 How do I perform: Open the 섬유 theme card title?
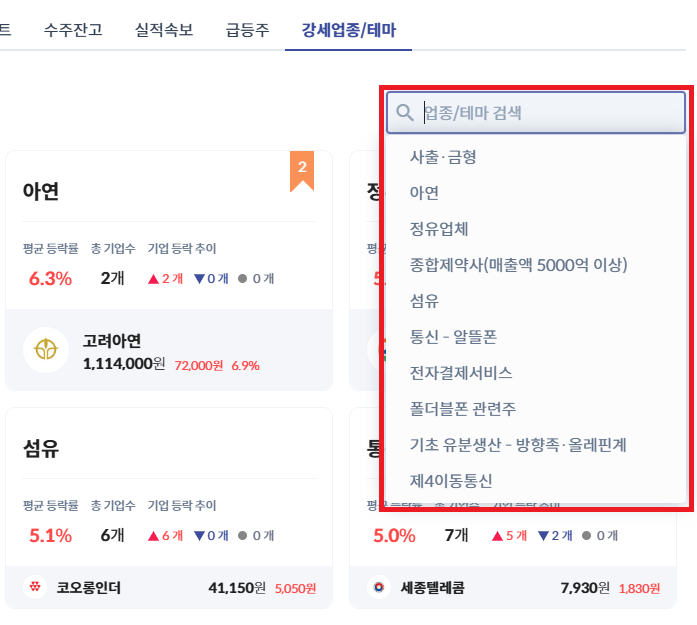[x=41, y=449]
